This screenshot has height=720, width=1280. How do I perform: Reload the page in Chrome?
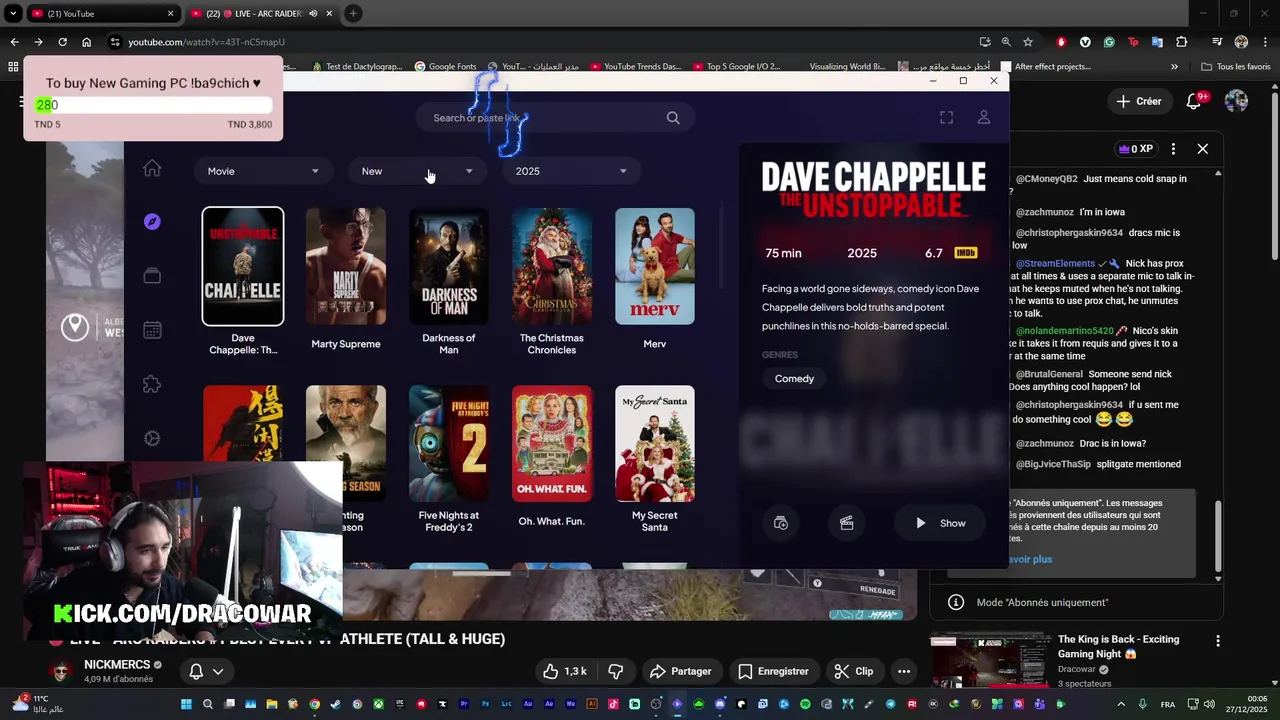pyautogui.click(x=62, y=42)
